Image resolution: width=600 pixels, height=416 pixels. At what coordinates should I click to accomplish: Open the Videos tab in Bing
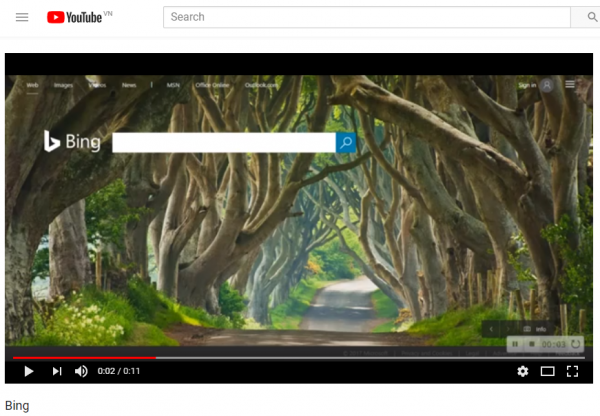click(97, 85)
